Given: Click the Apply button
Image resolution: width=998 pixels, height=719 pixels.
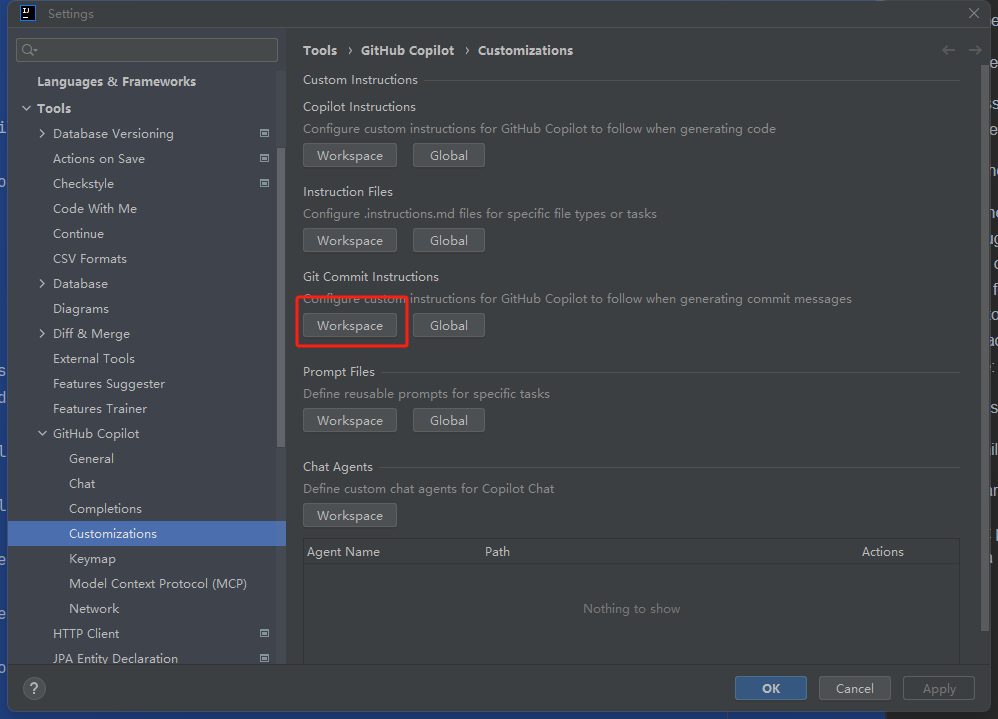Looking at the screenshot, I should [939, 688].
